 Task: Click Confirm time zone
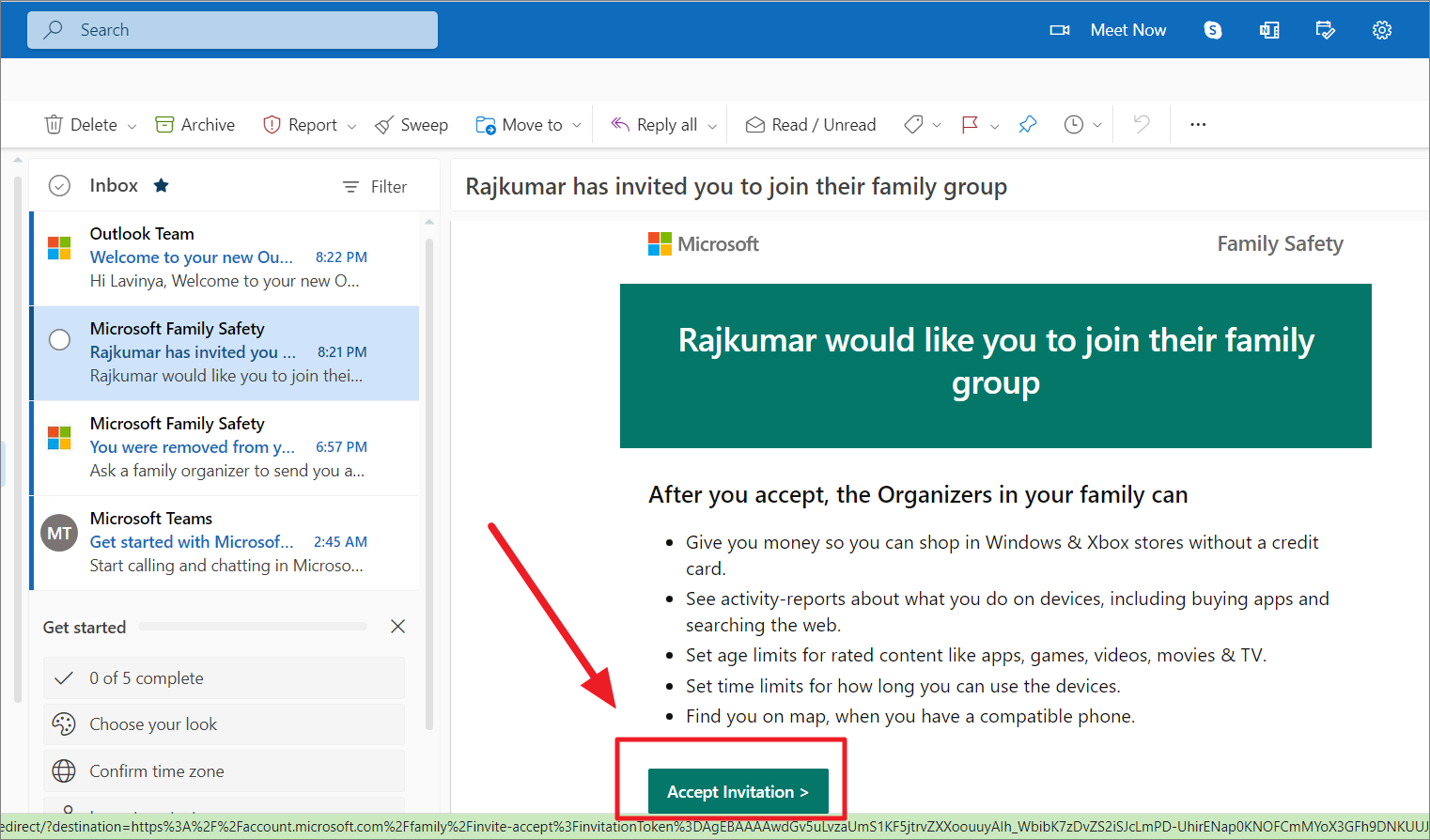tap(224, 771)
